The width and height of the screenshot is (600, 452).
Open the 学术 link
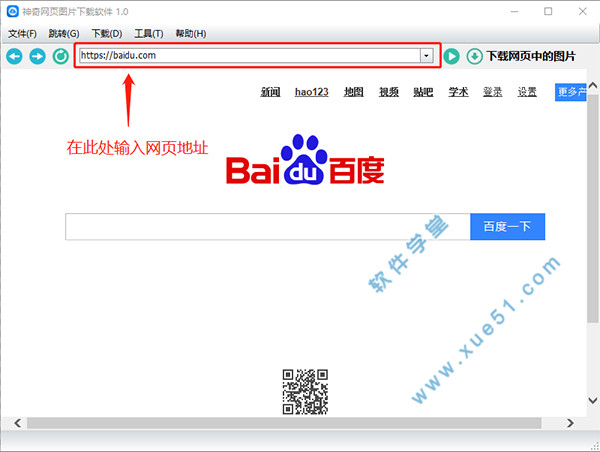458,92
